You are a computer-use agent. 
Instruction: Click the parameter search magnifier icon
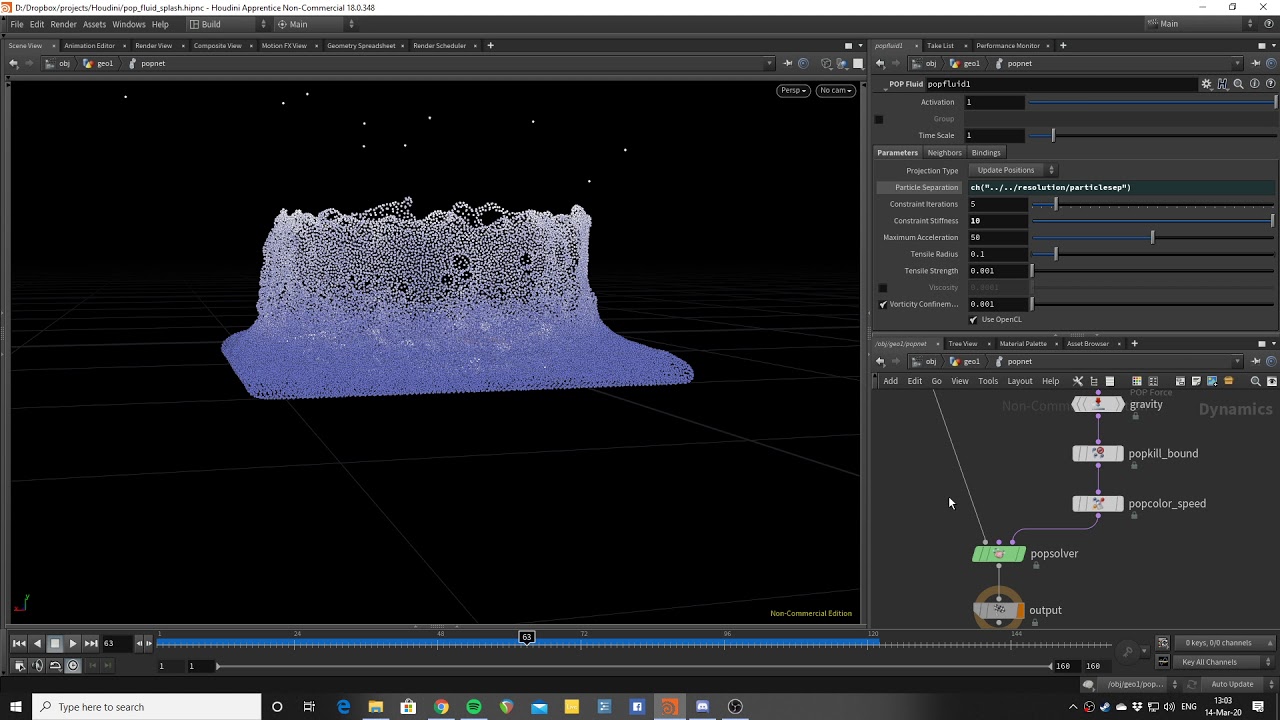tap(1239, 84)
